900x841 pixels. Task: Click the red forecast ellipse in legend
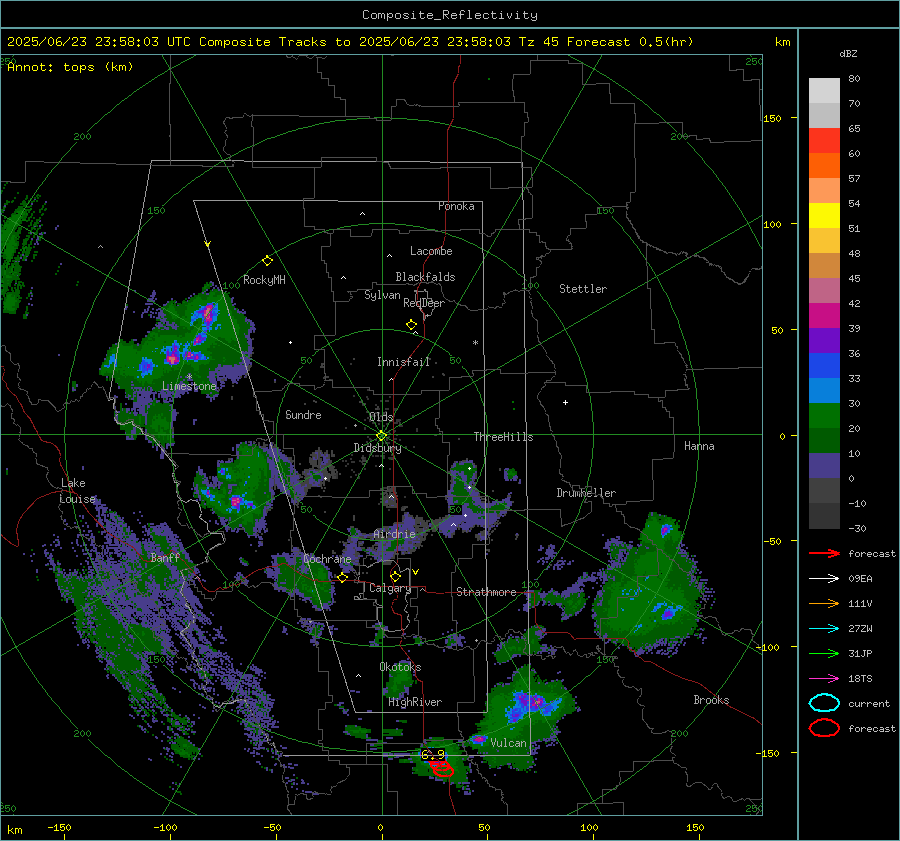click(x=824, y=728)
